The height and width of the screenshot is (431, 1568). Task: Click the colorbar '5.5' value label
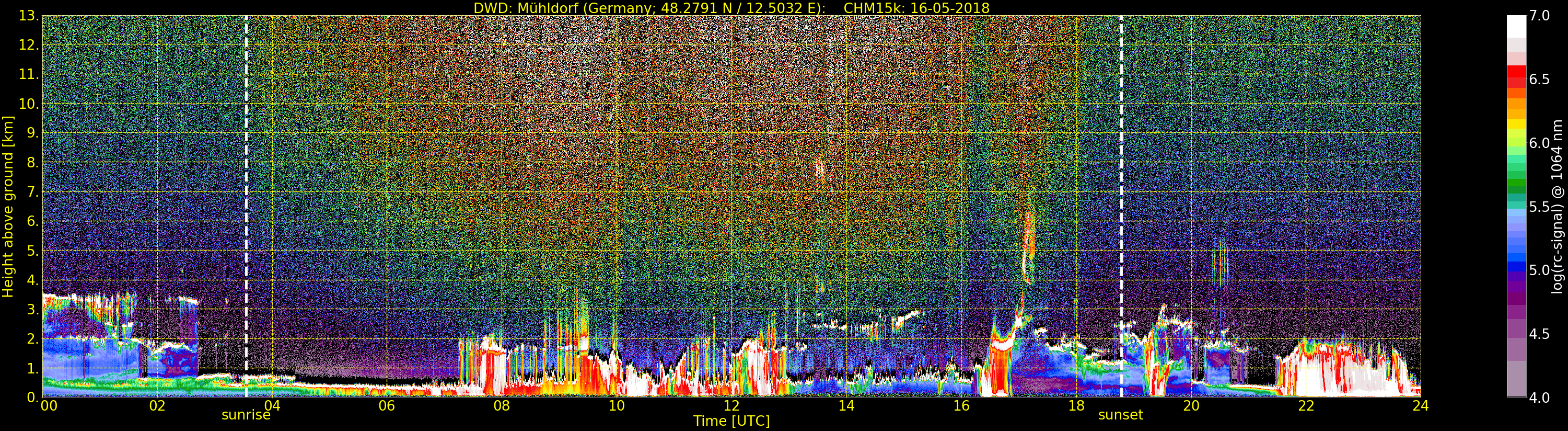[1539, 207]
